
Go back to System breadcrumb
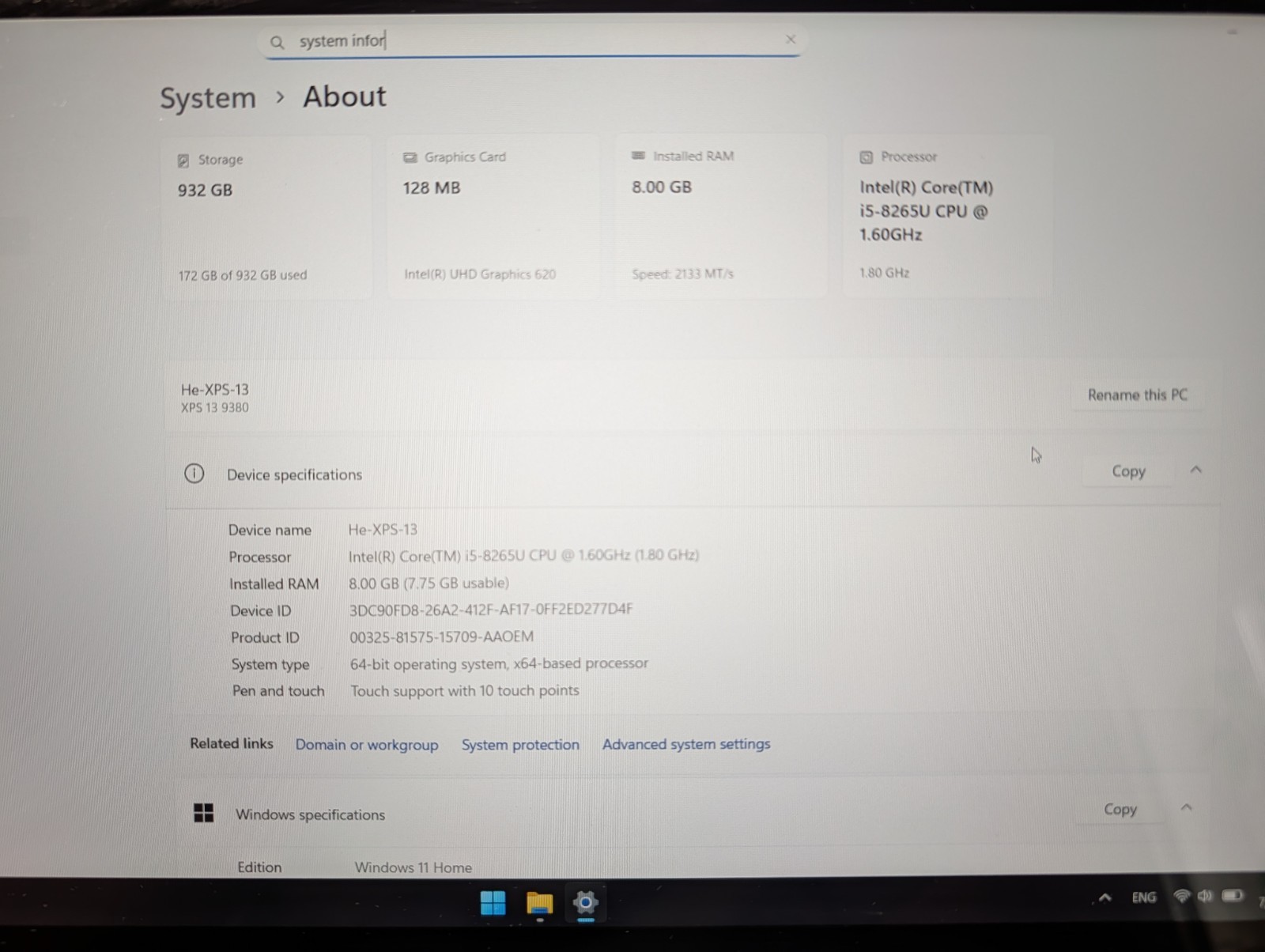208,98
